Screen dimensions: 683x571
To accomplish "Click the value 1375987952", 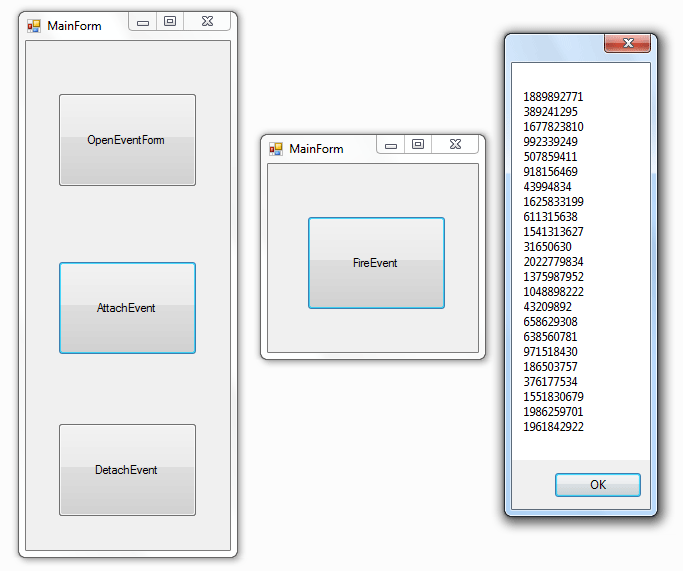I will click(x=553, y=277).
